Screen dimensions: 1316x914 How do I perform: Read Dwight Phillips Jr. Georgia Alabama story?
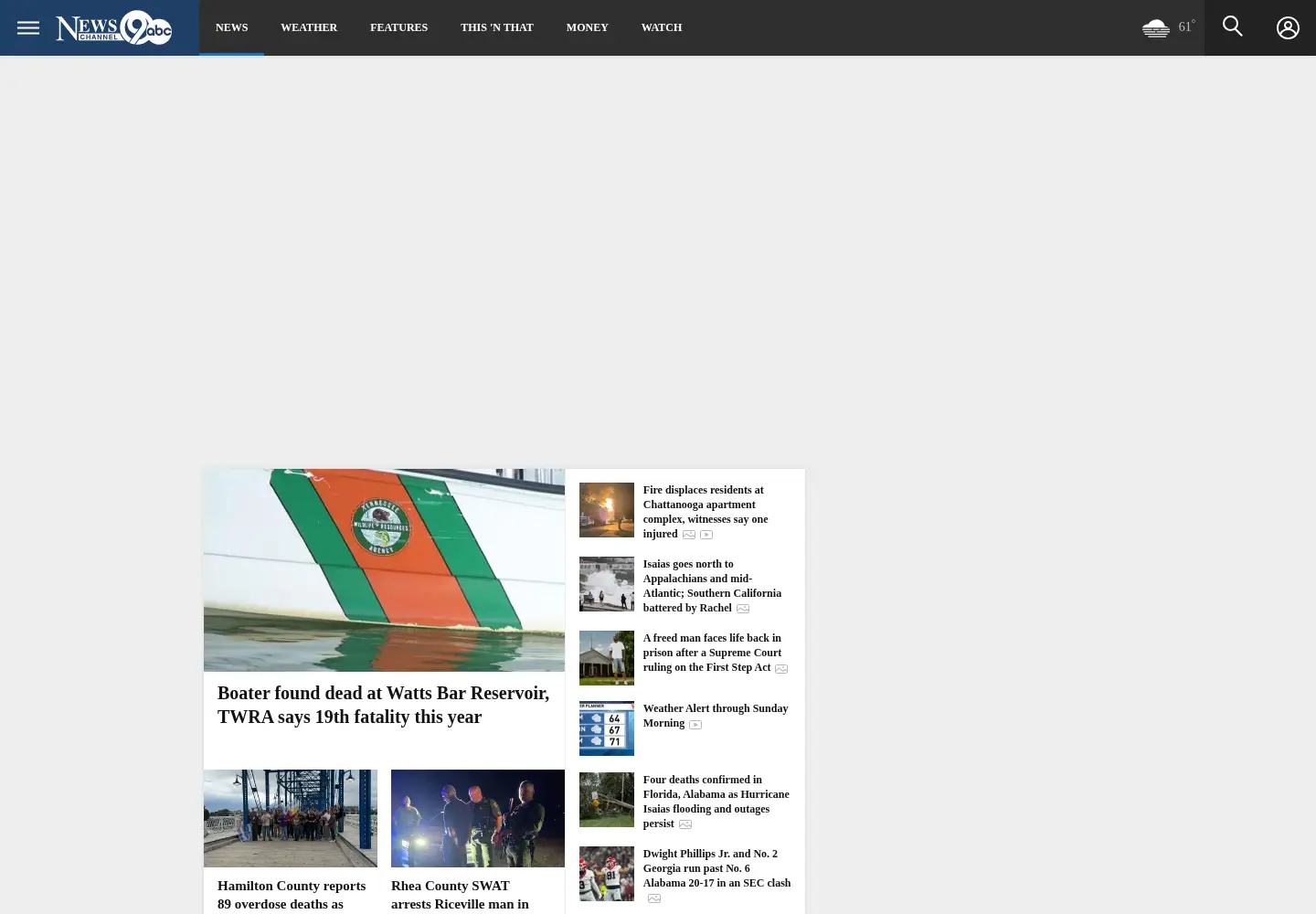[x=716, y=868]
